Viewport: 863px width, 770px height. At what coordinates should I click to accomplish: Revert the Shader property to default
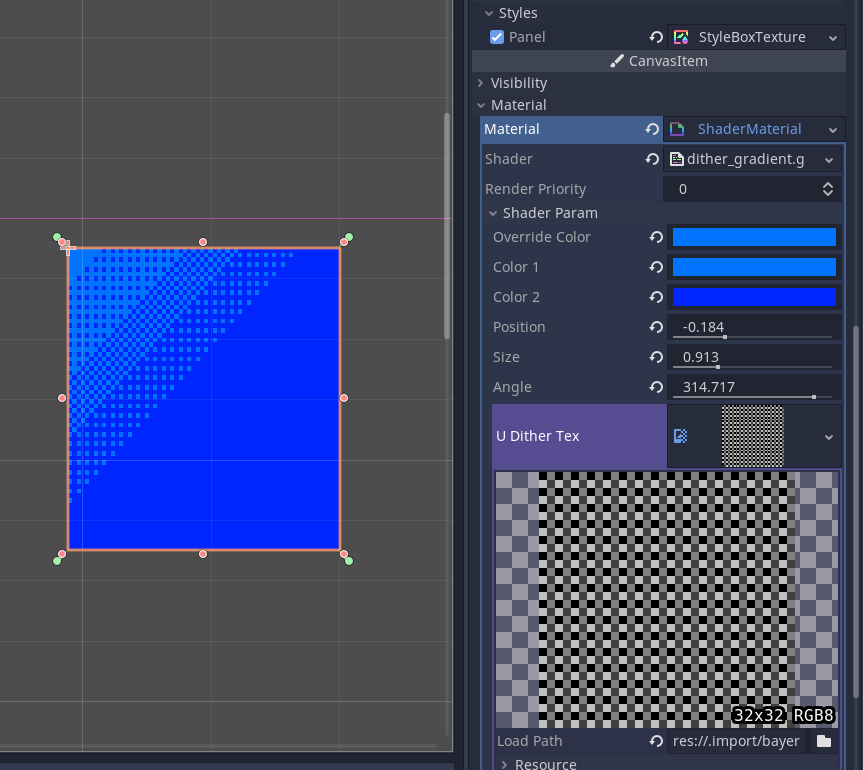point(652,159)
